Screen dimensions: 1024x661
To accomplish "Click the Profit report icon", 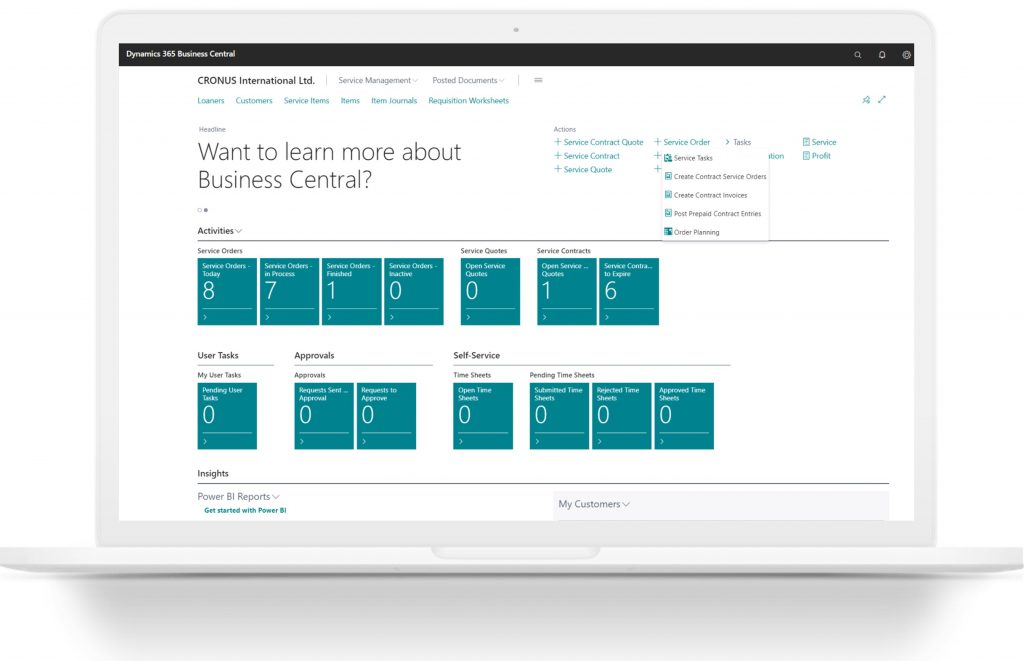I will click(806, 155).
